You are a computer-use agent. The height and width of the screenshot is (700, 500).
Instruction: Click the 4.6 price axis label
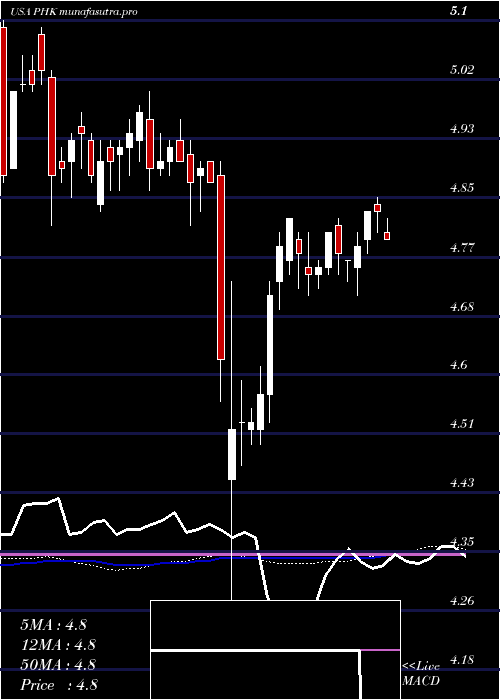pyautogui.click(x=459, y=365)
